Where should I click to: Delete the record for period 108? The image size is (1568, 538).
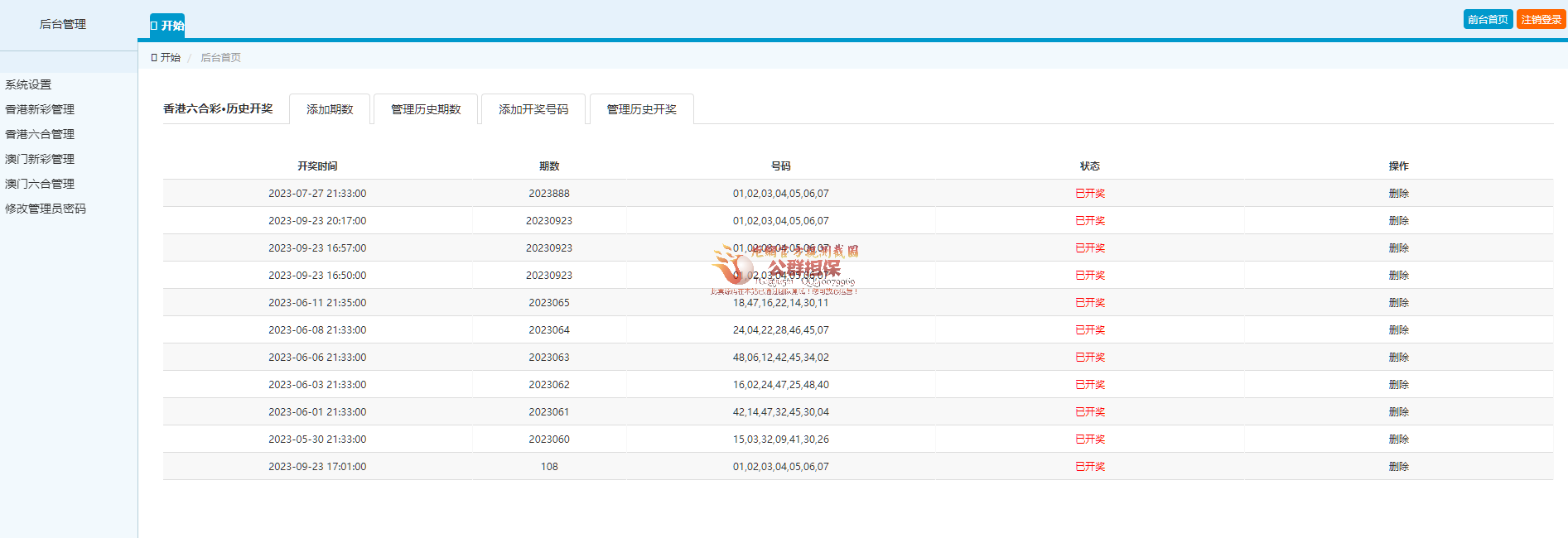click(1398, 466)
